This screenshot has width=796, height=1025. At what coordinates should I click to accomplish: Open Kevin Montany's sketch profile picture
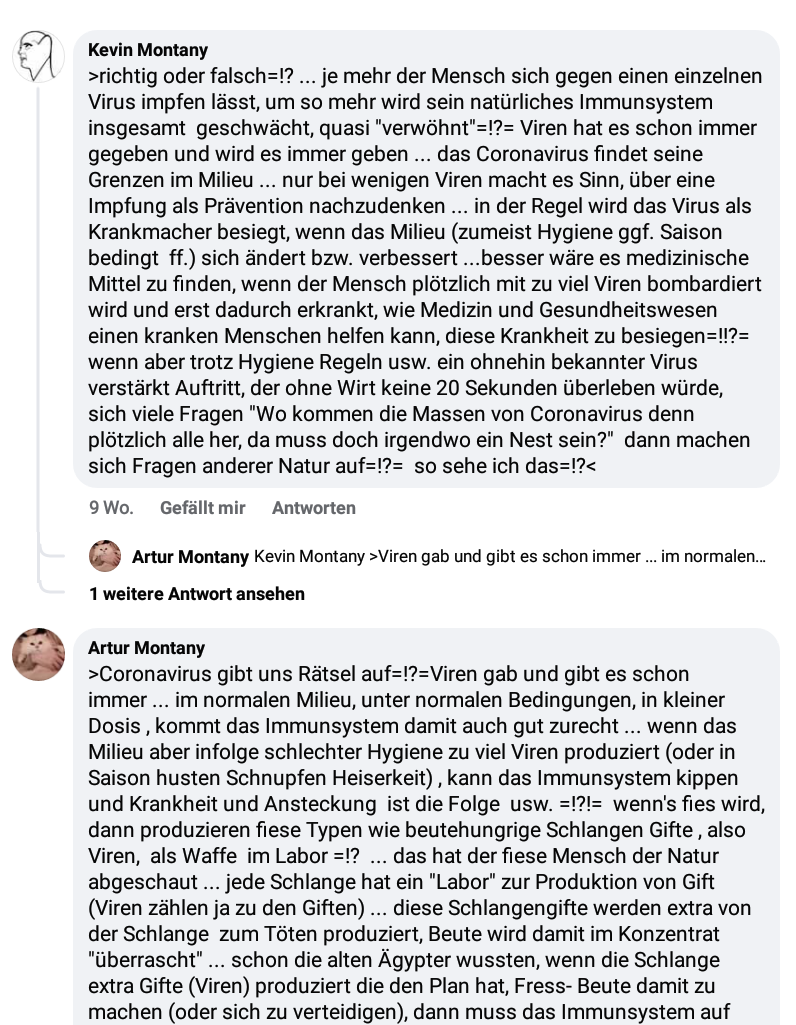[39, 56]
